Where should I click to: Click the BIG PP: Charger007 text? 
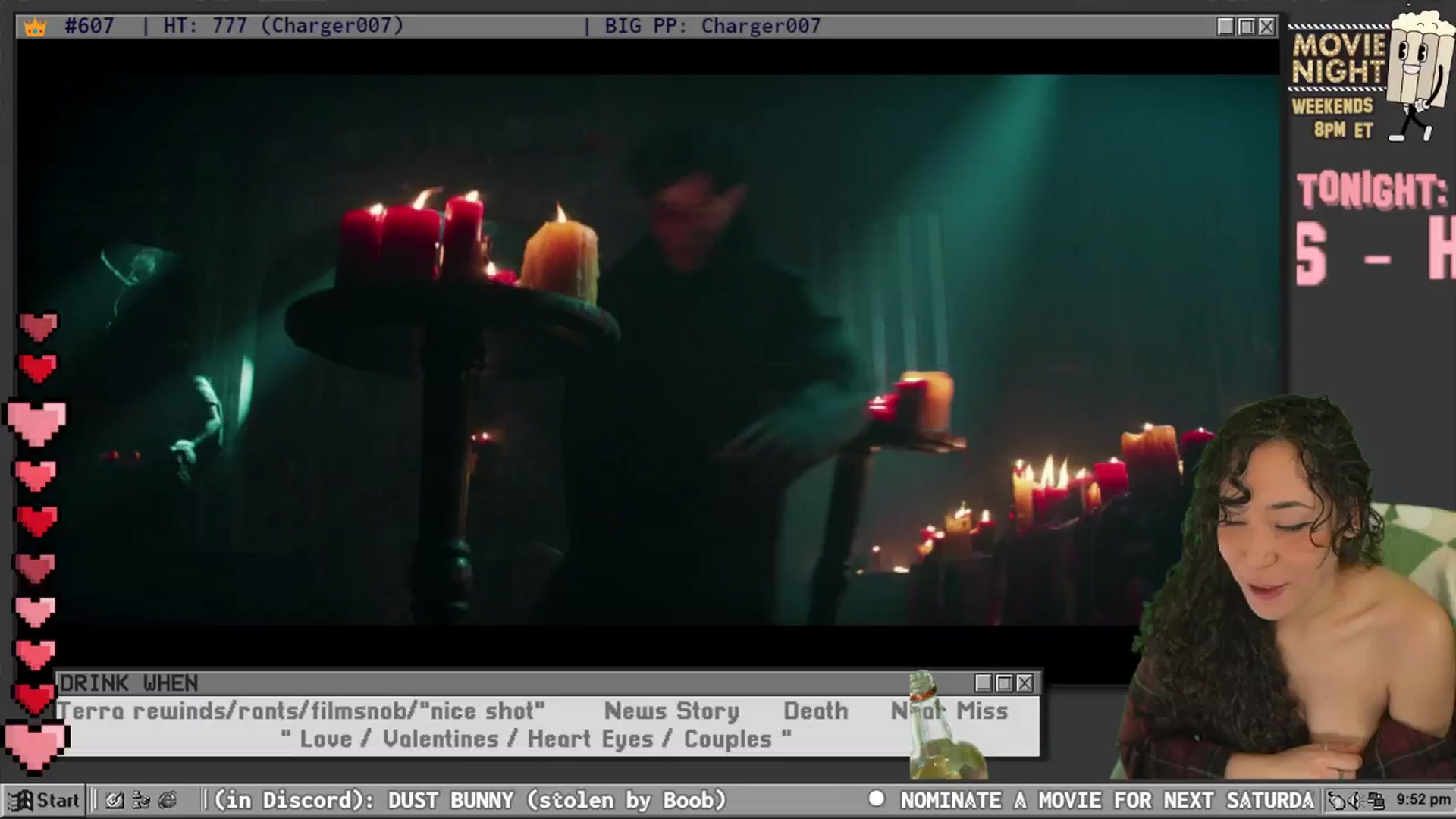tap(712, 26)
